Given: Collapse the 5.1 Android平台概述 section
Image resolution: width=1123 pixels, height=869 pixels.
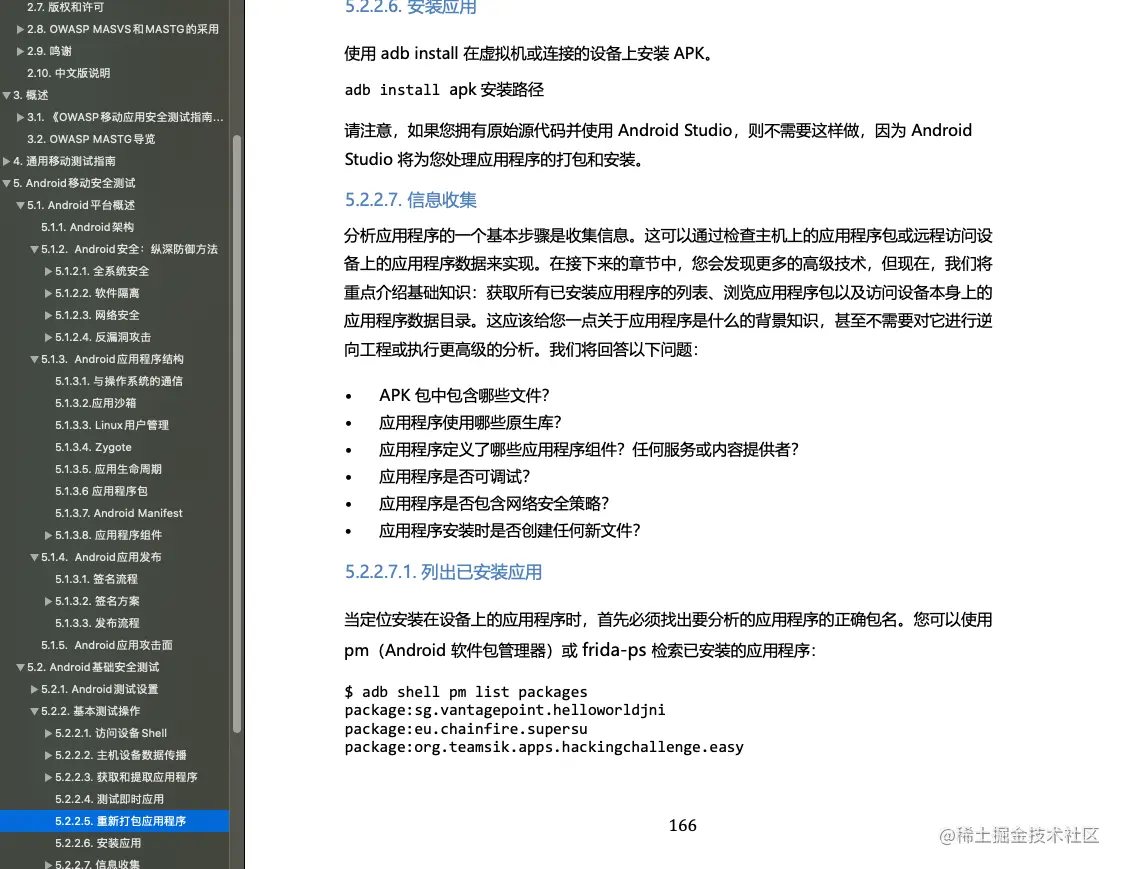Looking at the screenshot, I should [20, 206].
